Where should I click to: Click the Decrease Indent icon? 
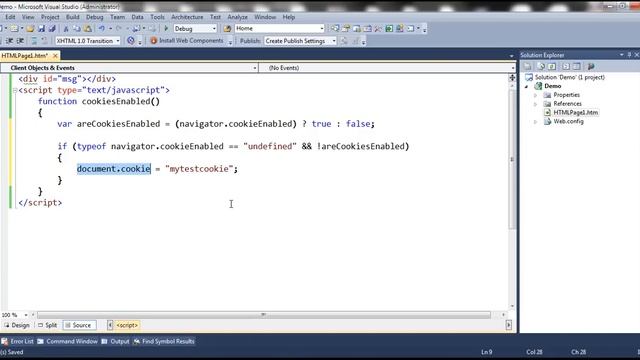click(x=9, y=41)
